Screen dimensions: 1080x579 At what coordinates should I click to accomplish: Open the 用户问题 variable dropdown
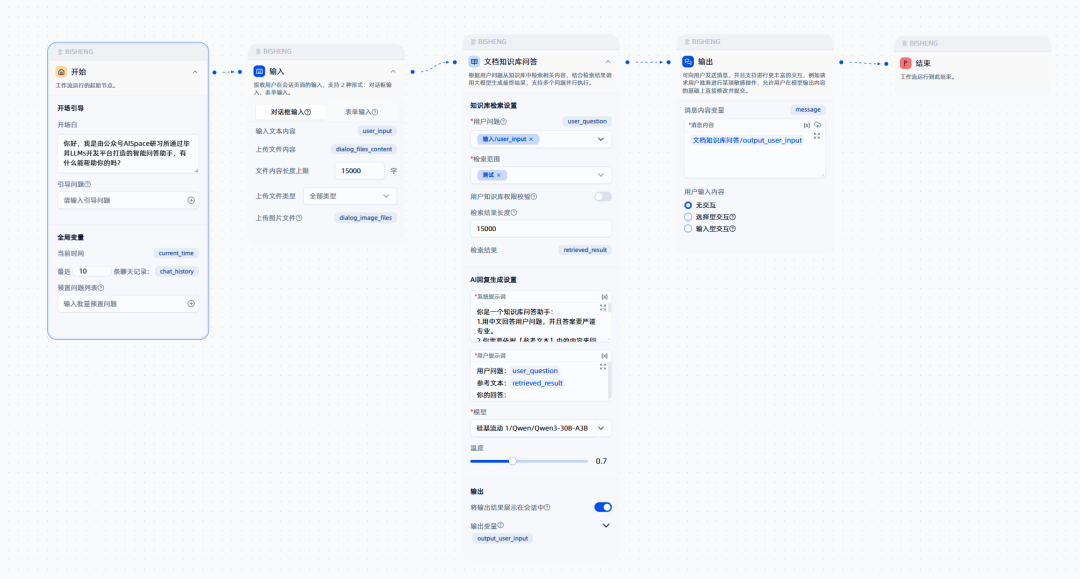point(541,139)
